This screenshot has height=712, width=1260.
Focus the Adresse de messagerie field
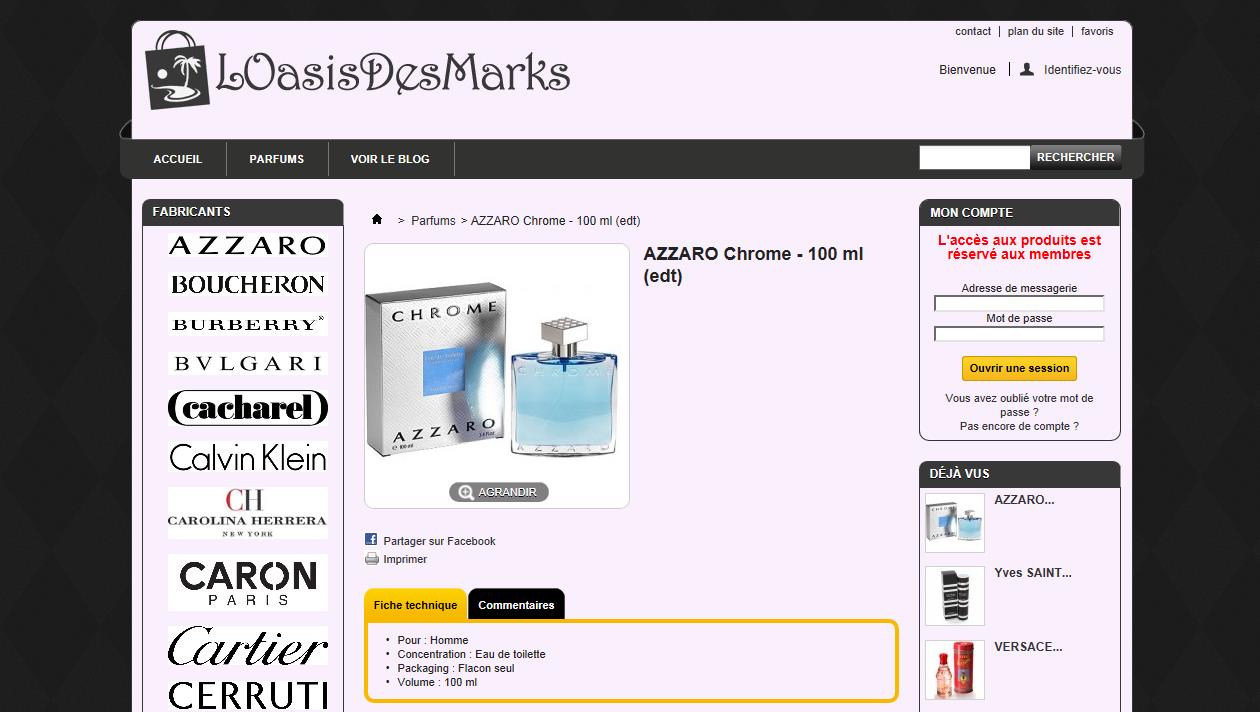click(1019, 303)
